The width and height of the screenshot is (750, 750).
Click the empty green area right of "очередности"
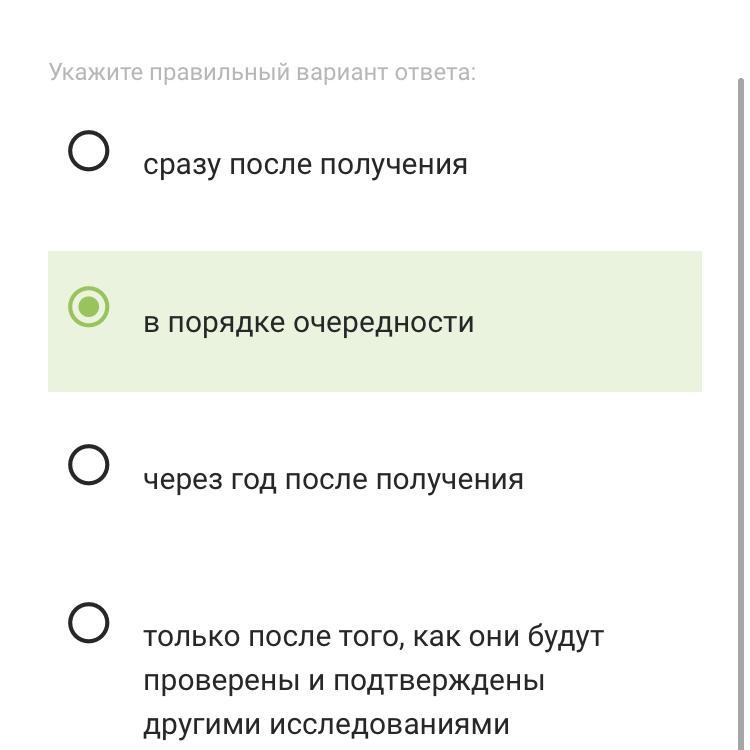(590, 322)
